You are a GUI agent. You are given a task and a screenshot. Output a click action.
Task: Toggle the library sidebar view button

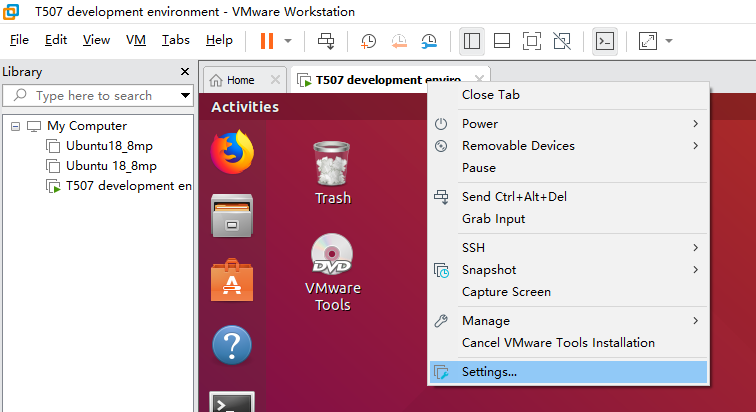[x=472, y=41]
